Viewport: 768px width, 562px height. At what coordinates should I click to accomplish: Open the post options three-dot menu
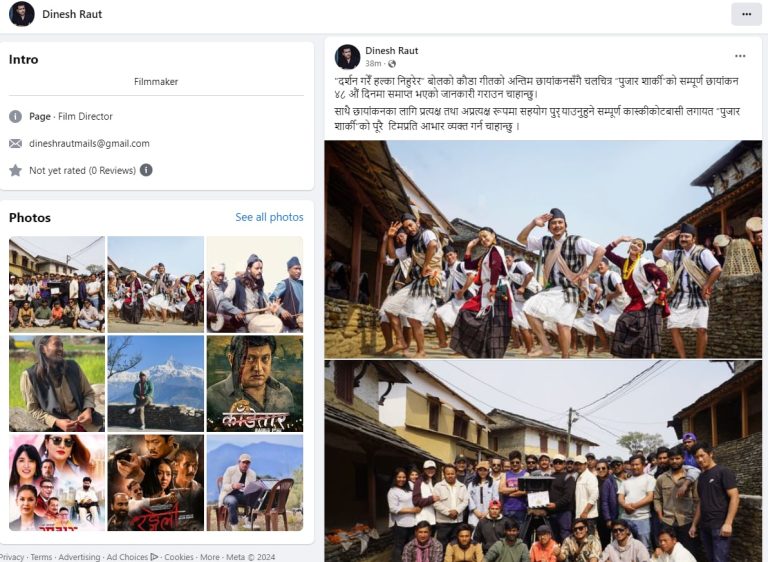(x=740, y=56)
